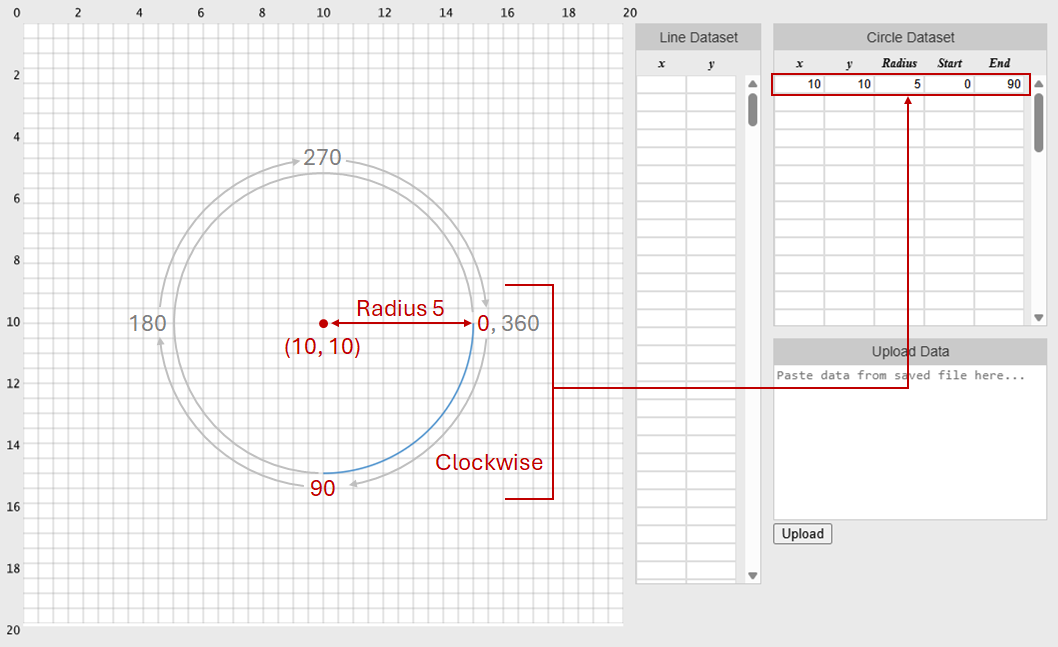Click the first y cell in Line Dataset
This screenshot has width=1058, height=647.
[x=711, y=84]
